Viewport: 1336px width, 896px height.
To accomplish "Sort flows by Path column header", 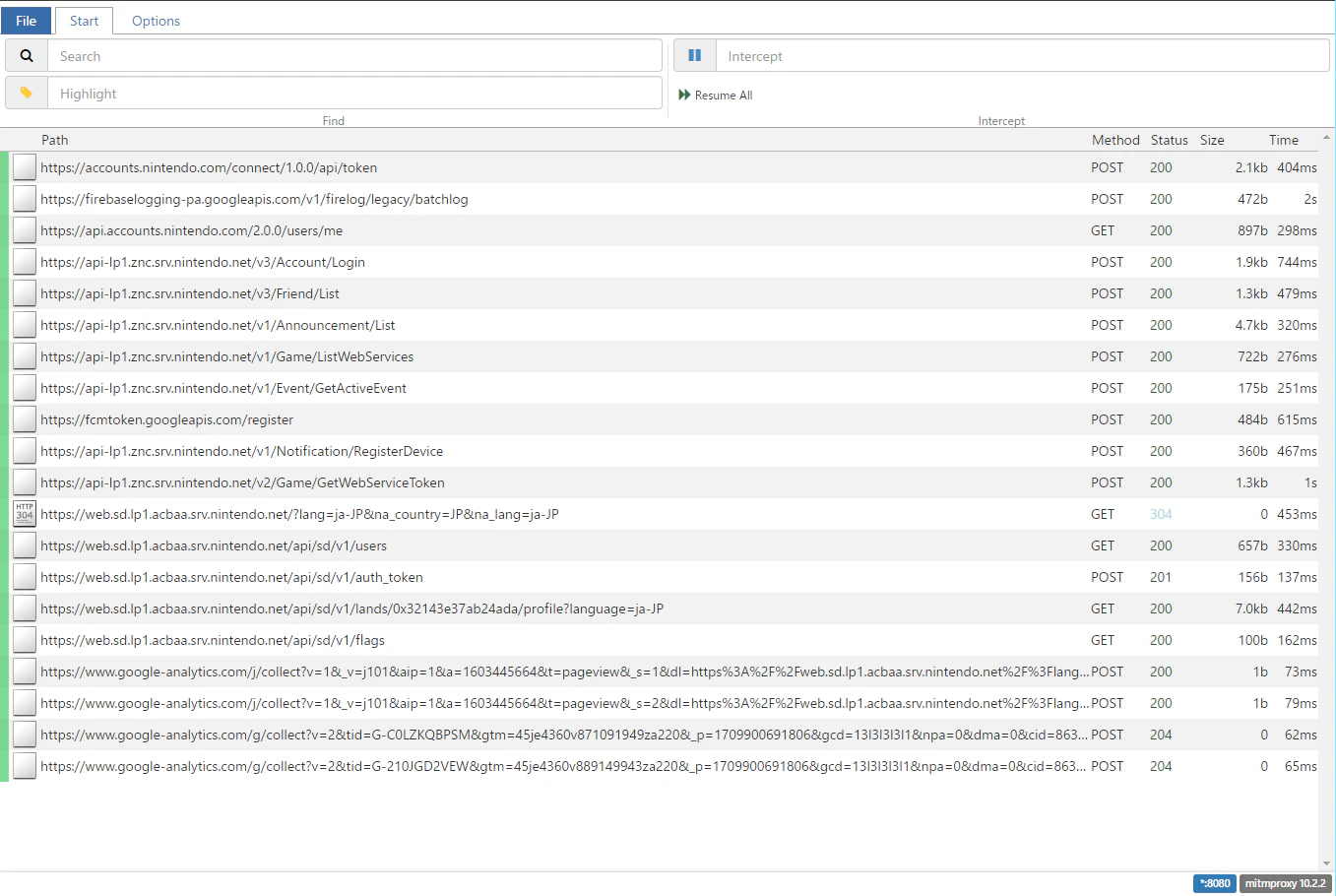I will (x=55, y=140).
